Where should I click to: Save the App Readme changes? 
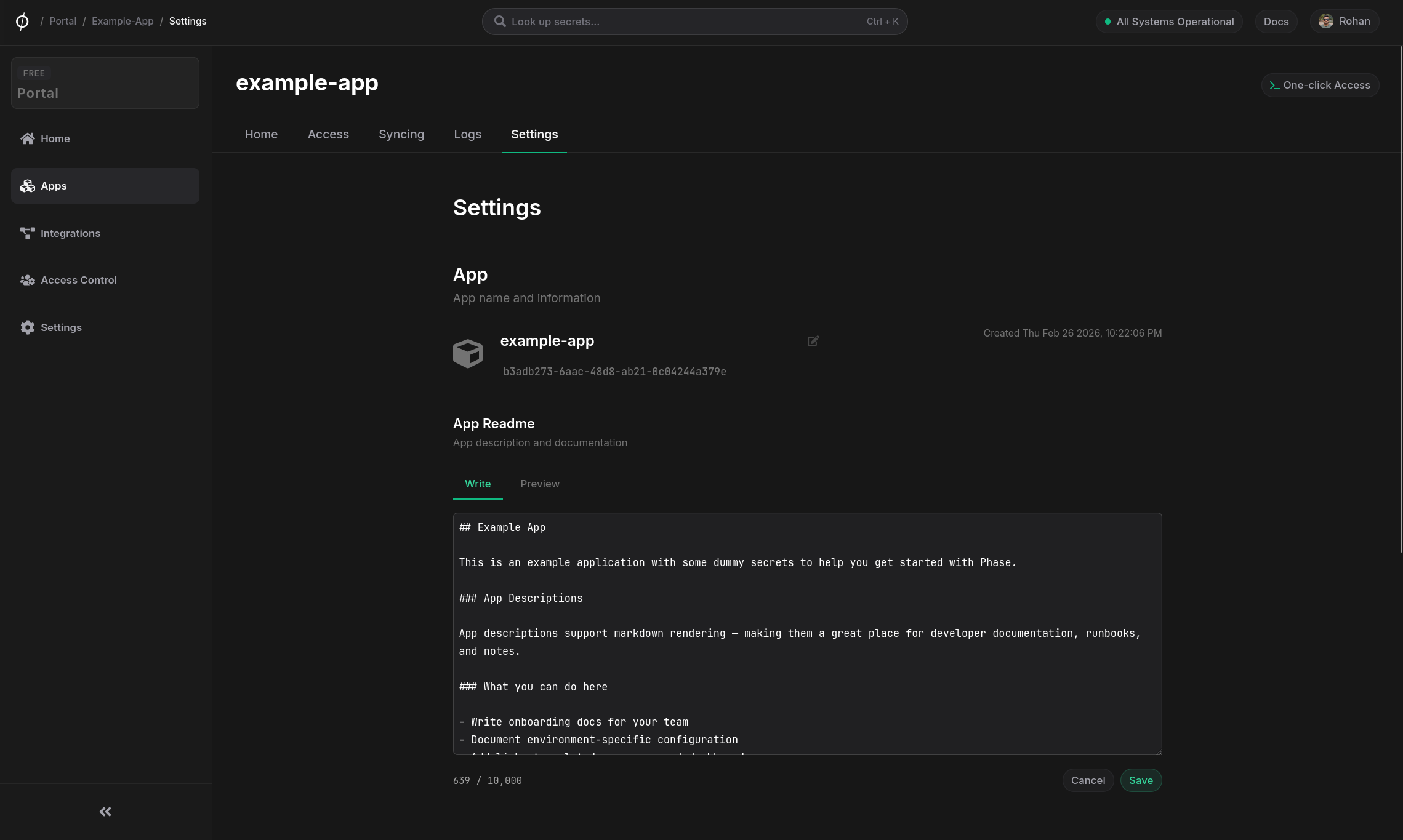(1141, 780)
